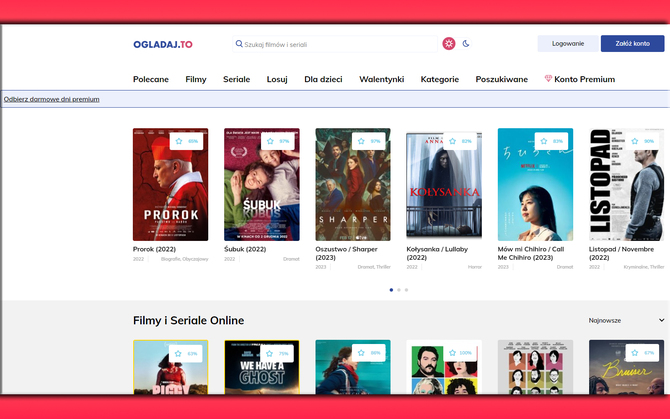The image size is (670, 419).
Task: Open Oszustwo / Sharper (2023) title link
Action: 347,253
